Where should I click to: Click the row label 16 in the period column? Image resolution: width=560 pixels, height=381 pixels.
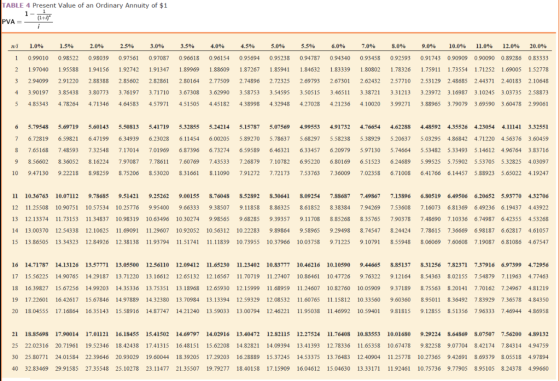(x=15, y=265)
